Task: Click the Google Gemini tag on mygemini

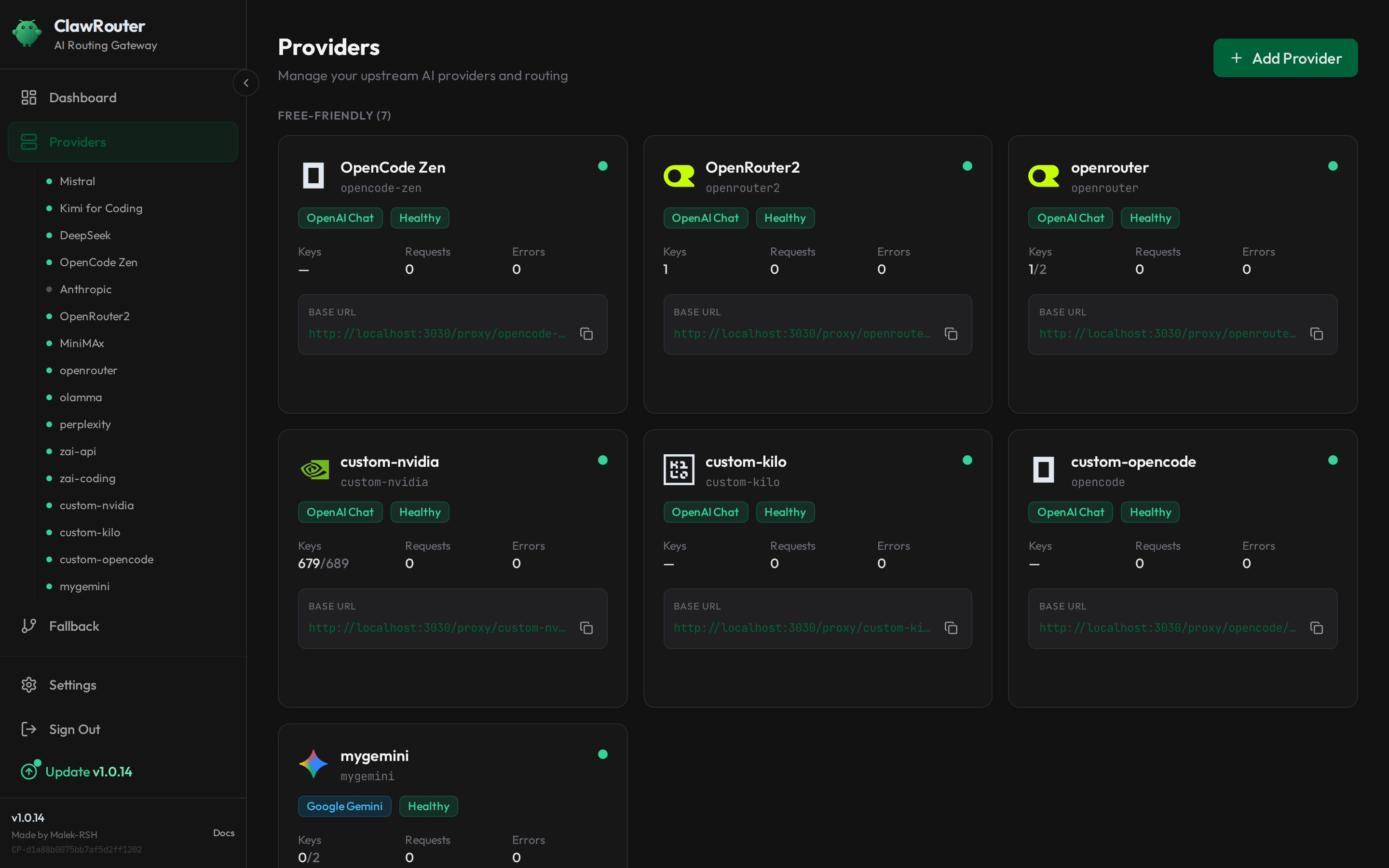Action: pyautogui.click(x=344, y=806)
